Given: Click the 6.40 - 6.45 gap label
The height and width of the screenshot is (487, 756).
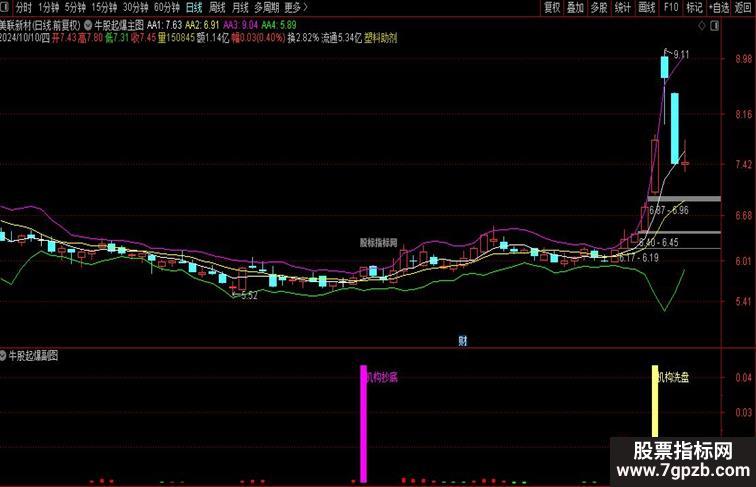Looking at the screenshot, I should [659, 242].
